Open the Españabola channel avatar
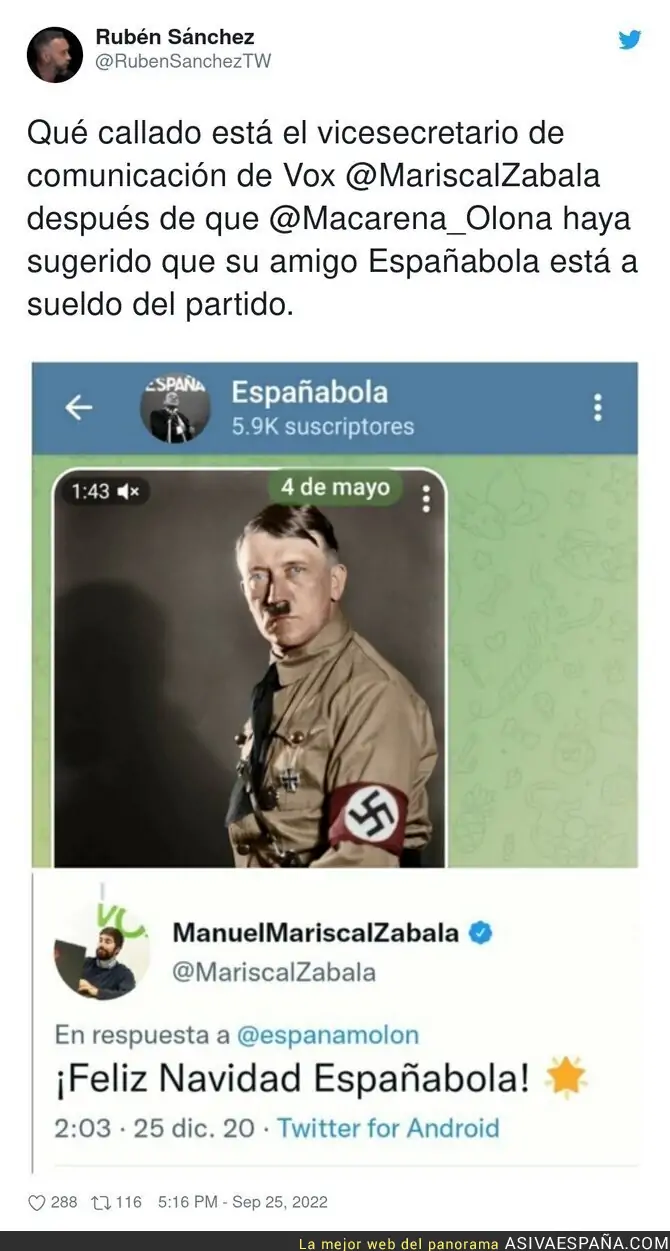The height and width of the screenshot is (1251, 670). (x=174, y=408)
